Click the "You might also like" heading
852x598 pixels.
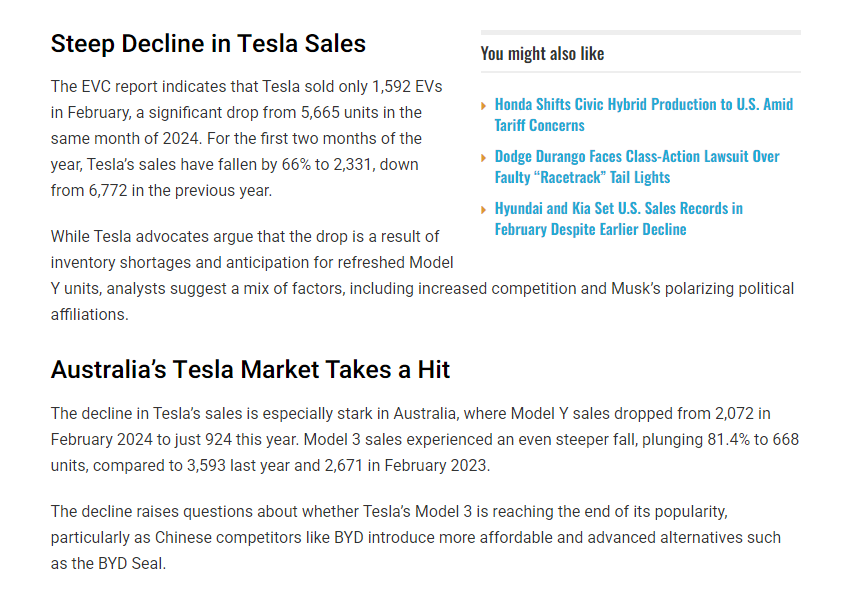(x=542, y=53)
